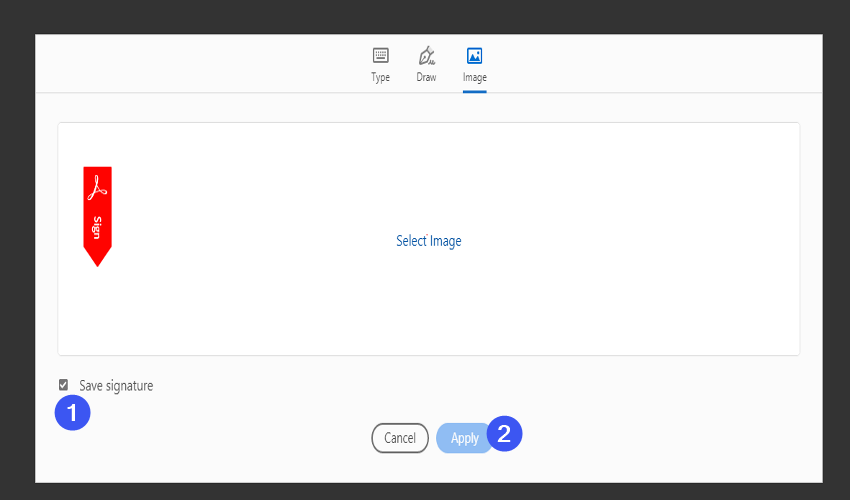This screenshot has width=850, height=500.
Task: Click the Apply button
Action: 465,438
